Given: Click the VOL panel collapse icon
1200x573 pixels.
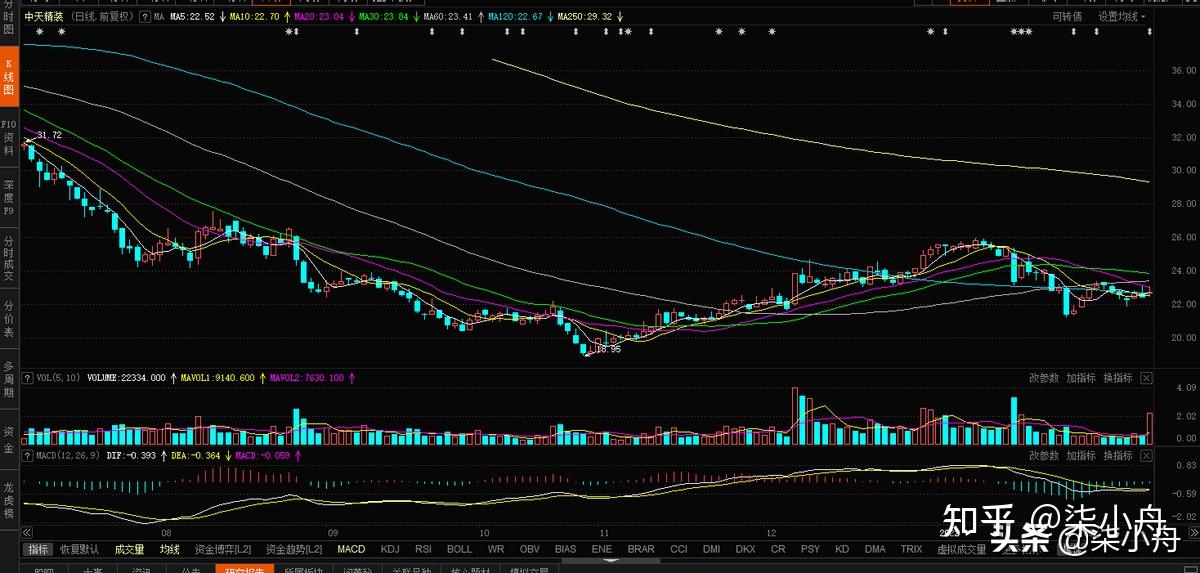Looking at the screenshot, I should click(x=28, y=379).
